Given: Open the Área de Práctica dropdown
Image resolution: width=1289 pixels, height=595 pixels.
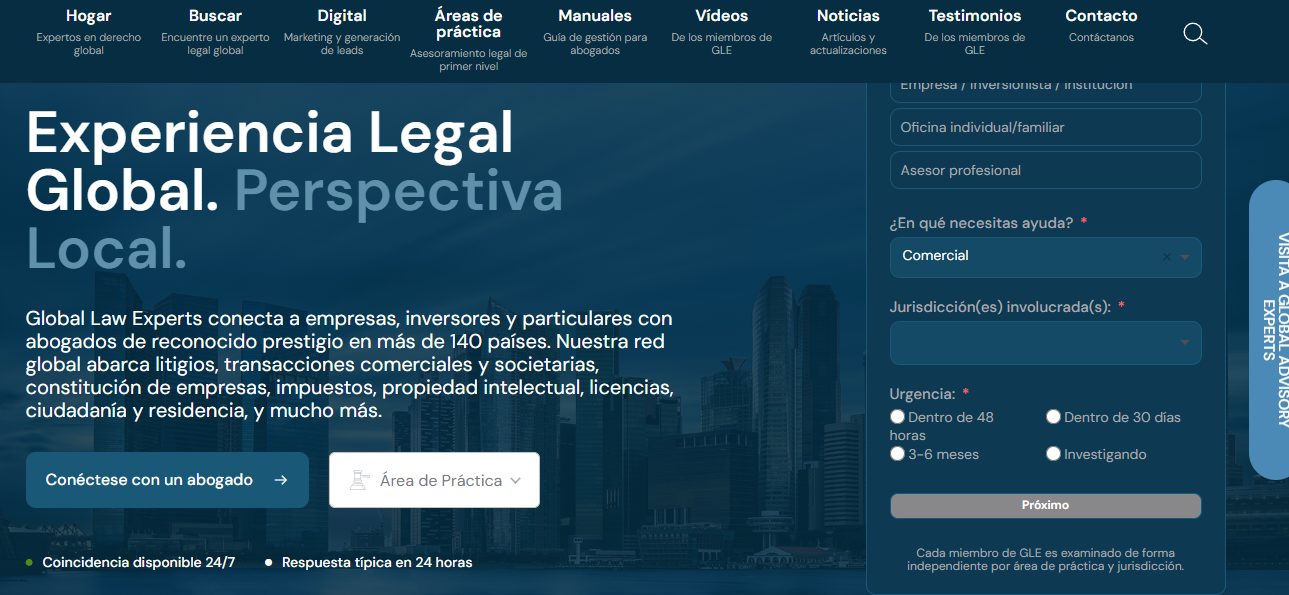Looking at the screenshot, I should 434,480.
